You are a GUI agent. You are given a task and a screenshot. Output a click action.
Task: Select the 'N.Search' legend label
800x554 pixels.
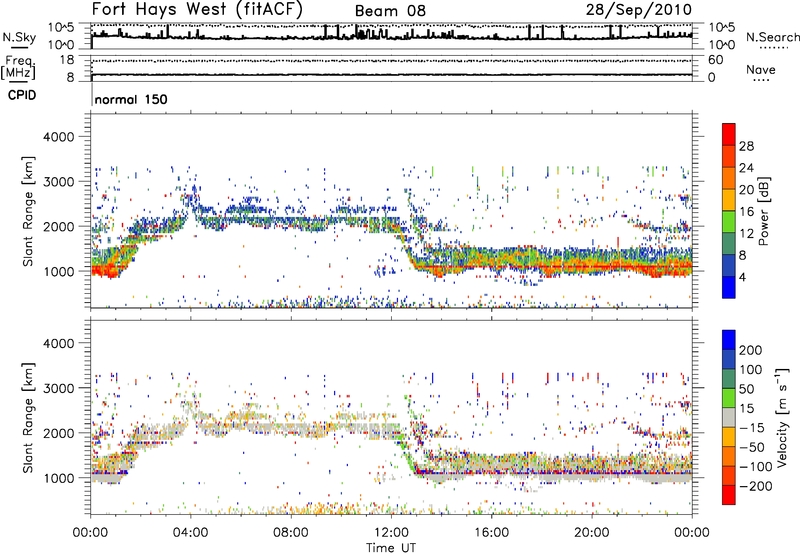pyautogui.click(x=772, y=37)
